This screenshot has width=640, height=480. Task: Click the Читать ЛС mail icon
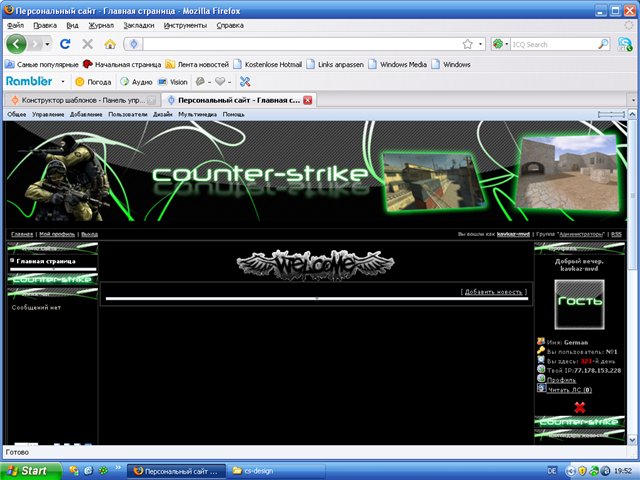[x=541, y=388]
